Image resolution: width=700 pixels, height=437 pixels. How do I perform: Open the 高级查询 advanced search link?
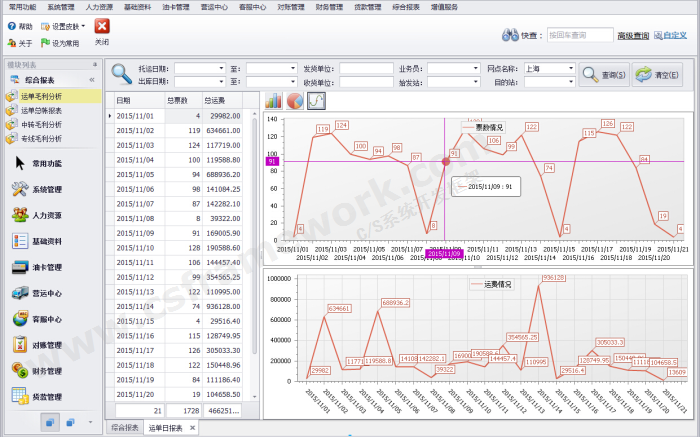click(632, 35)
